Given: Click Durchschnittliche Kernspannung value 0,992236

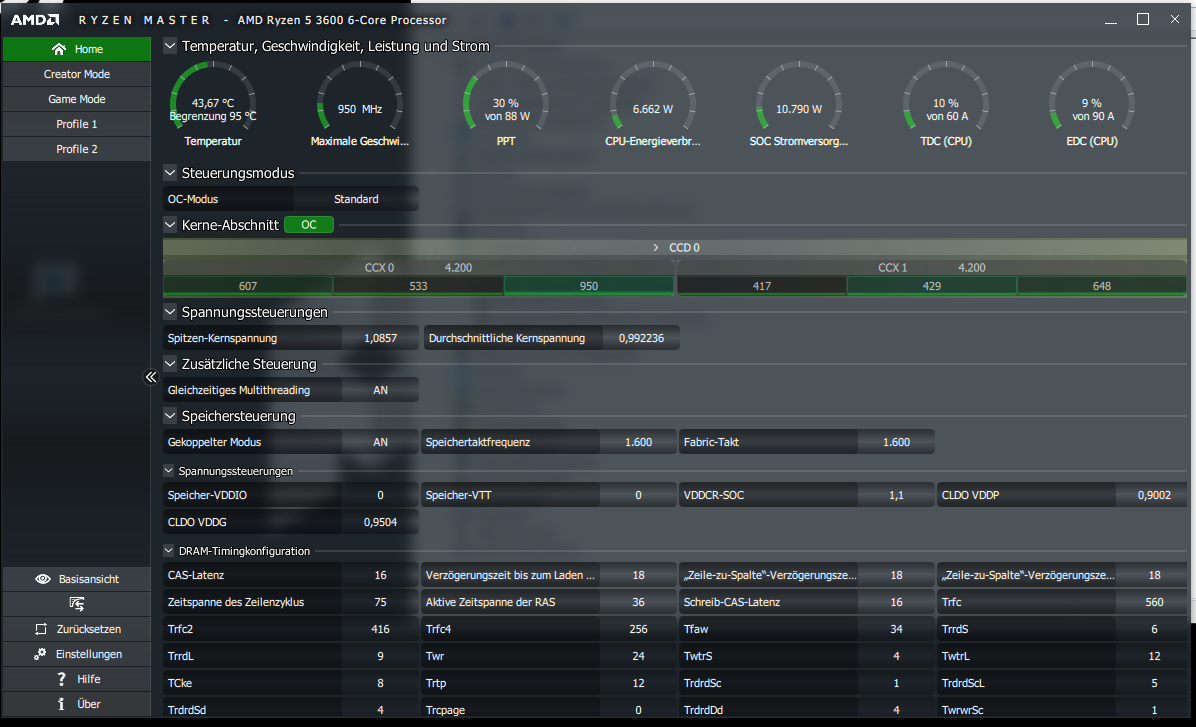Looking at the screenshot, I should [641, 338].
